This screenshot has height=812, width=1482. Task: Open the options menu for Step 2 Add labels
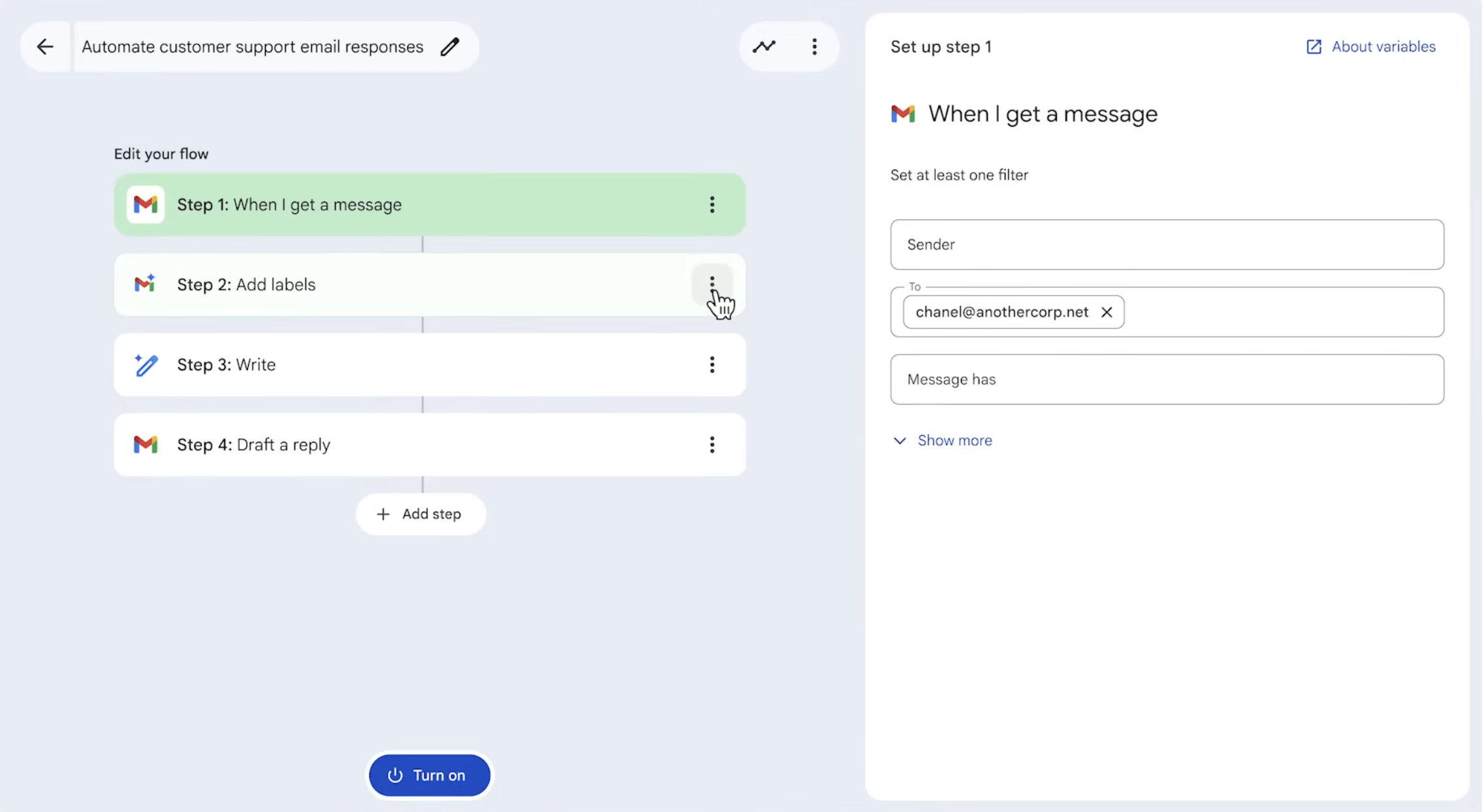[x=712, y=284]
